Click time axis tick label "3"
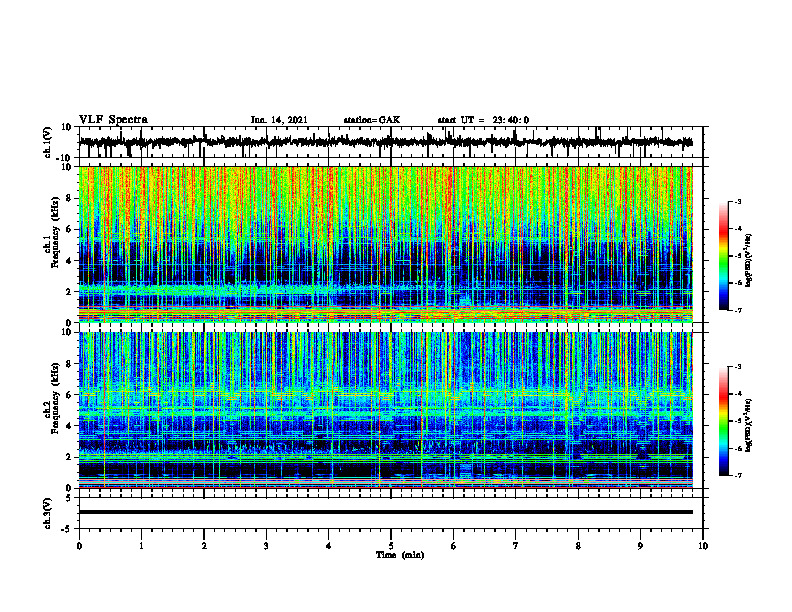The image size is (792, 612). pos(266,546)
